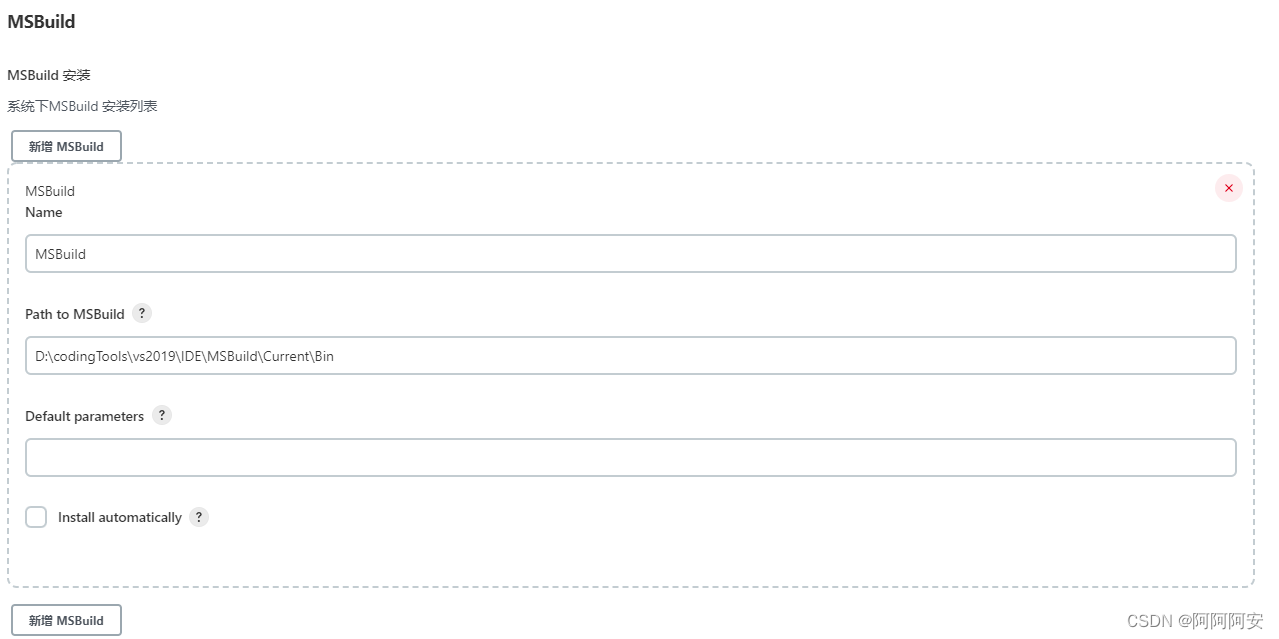Click the bottom 新增 MSBuild button

(66, 619)
